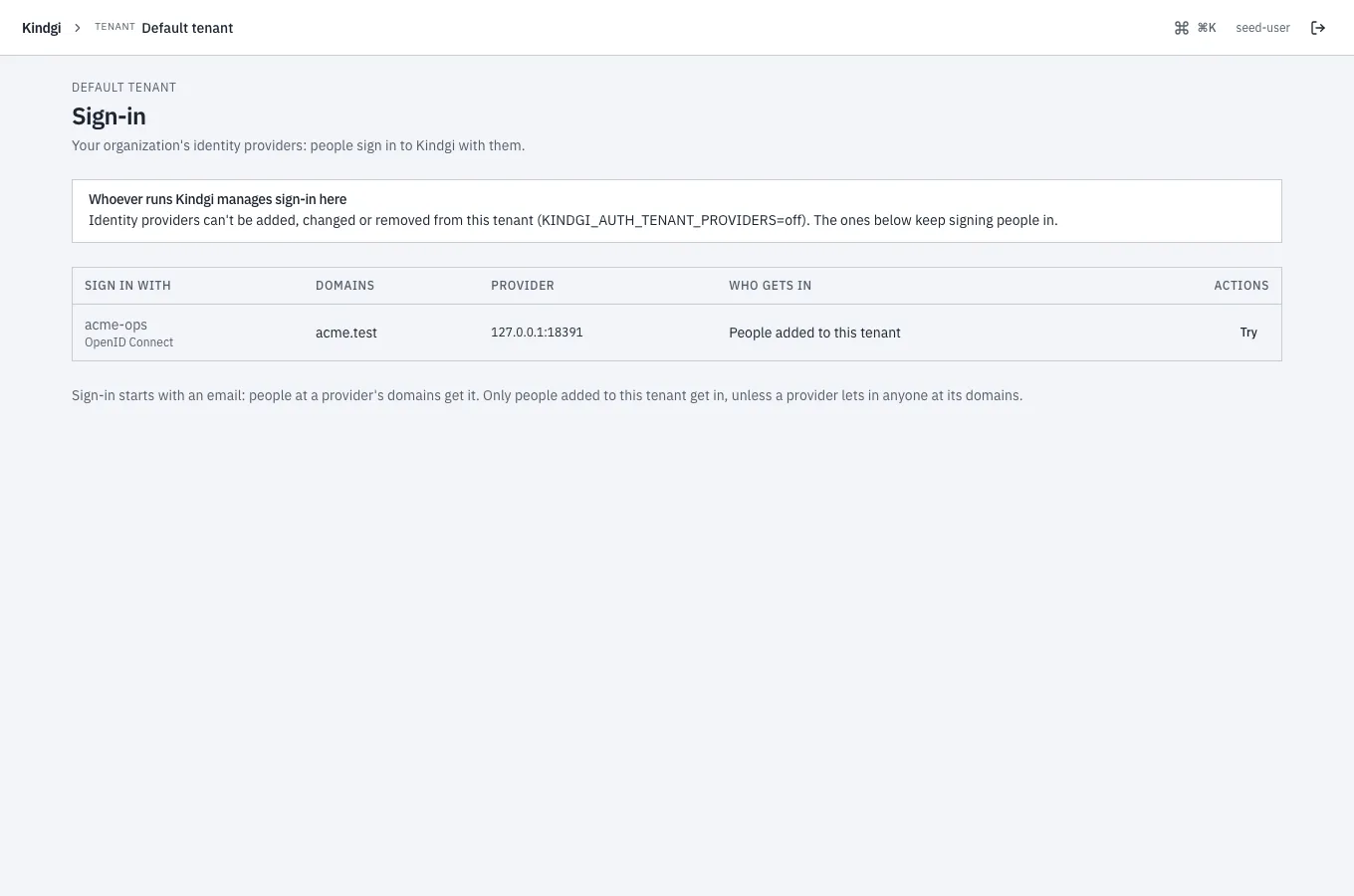Click the OpenID Connect label
The image size is (1354, 896).
(x=128, y=342)
